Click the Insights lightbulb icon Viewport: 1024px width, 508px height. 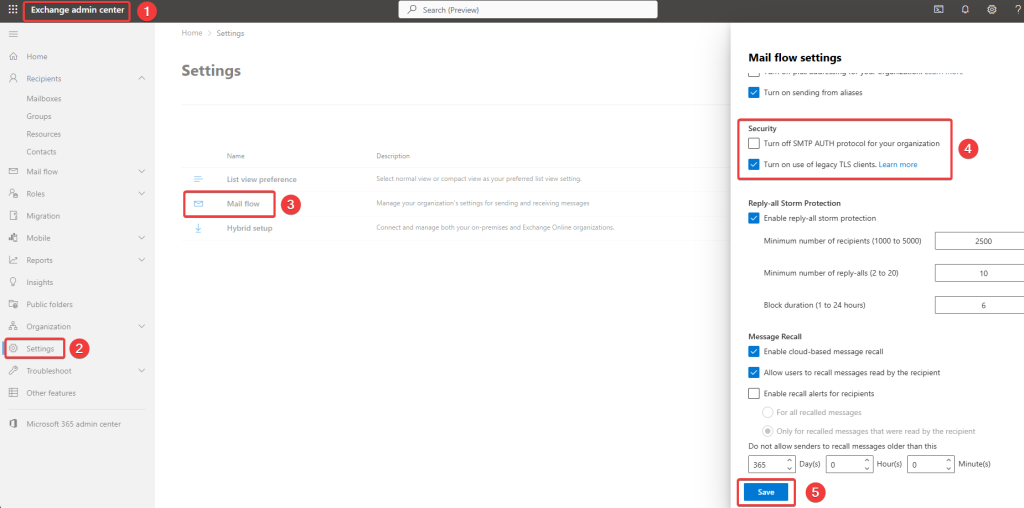14,282
